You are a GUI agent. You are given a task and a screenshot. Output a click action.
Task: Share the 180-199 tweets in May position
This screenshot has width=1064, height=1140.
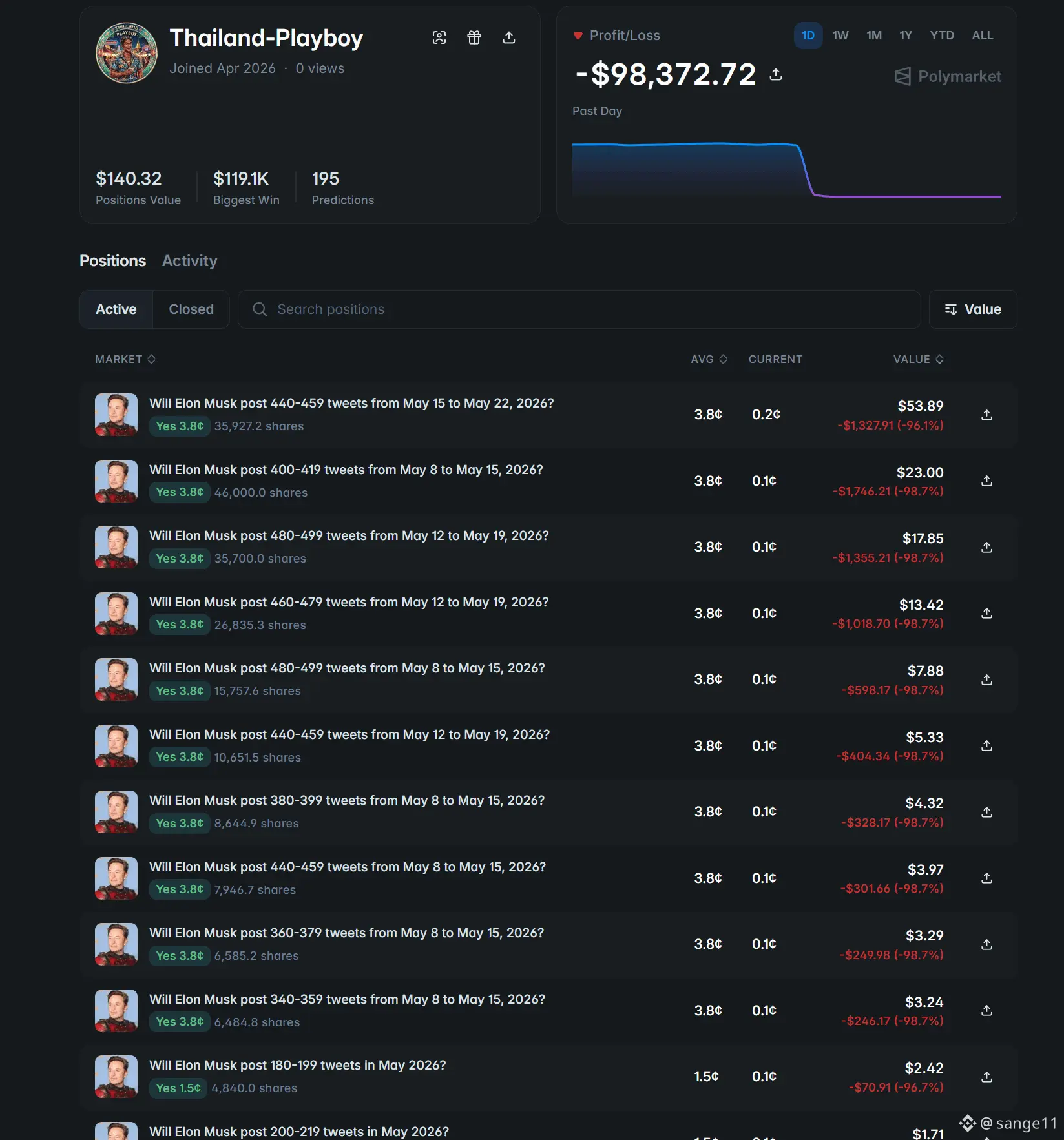[986, 1077]
